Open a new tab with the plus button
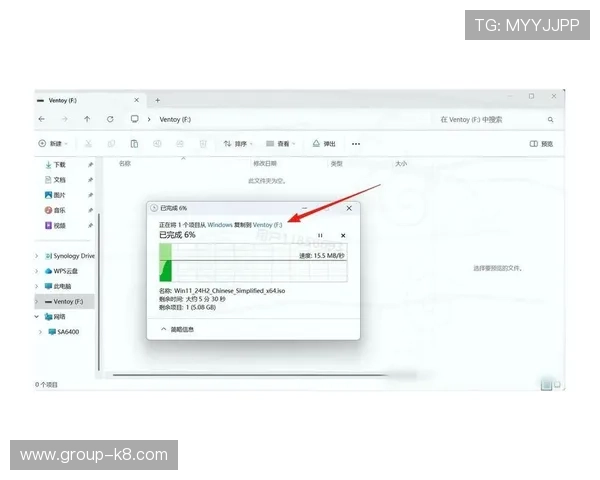 [158, 100]
